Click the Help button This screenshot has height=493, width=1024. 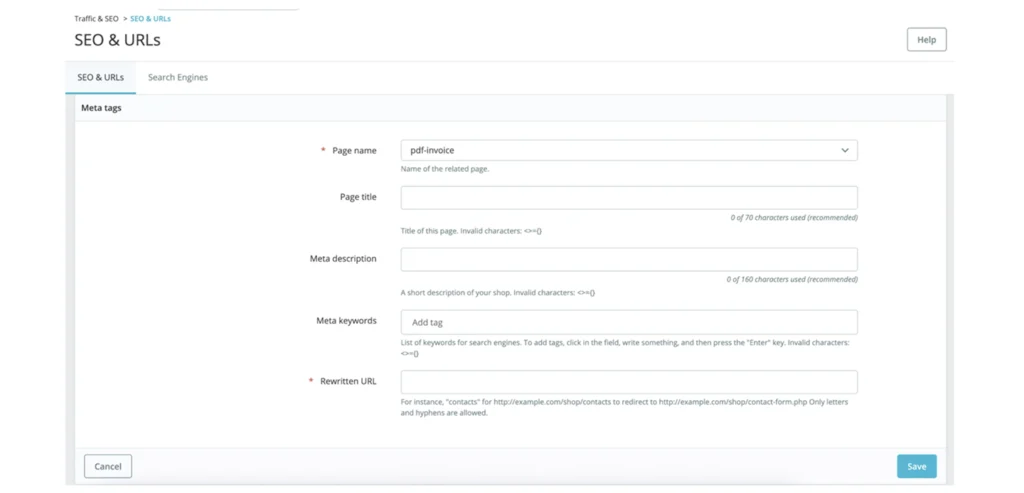click(926, 40)
